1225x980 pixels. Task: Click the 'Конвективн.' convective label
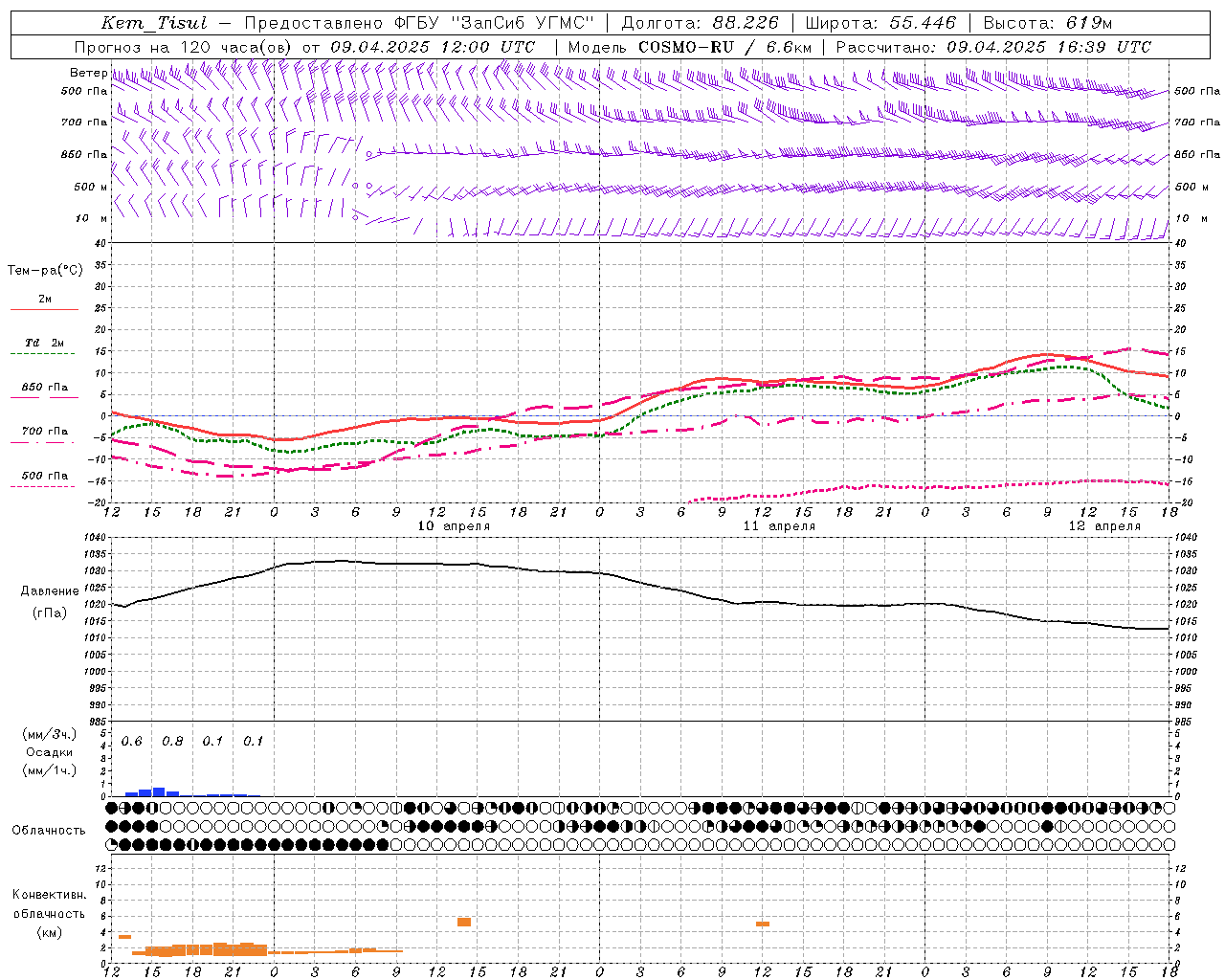tap(50, 895)
